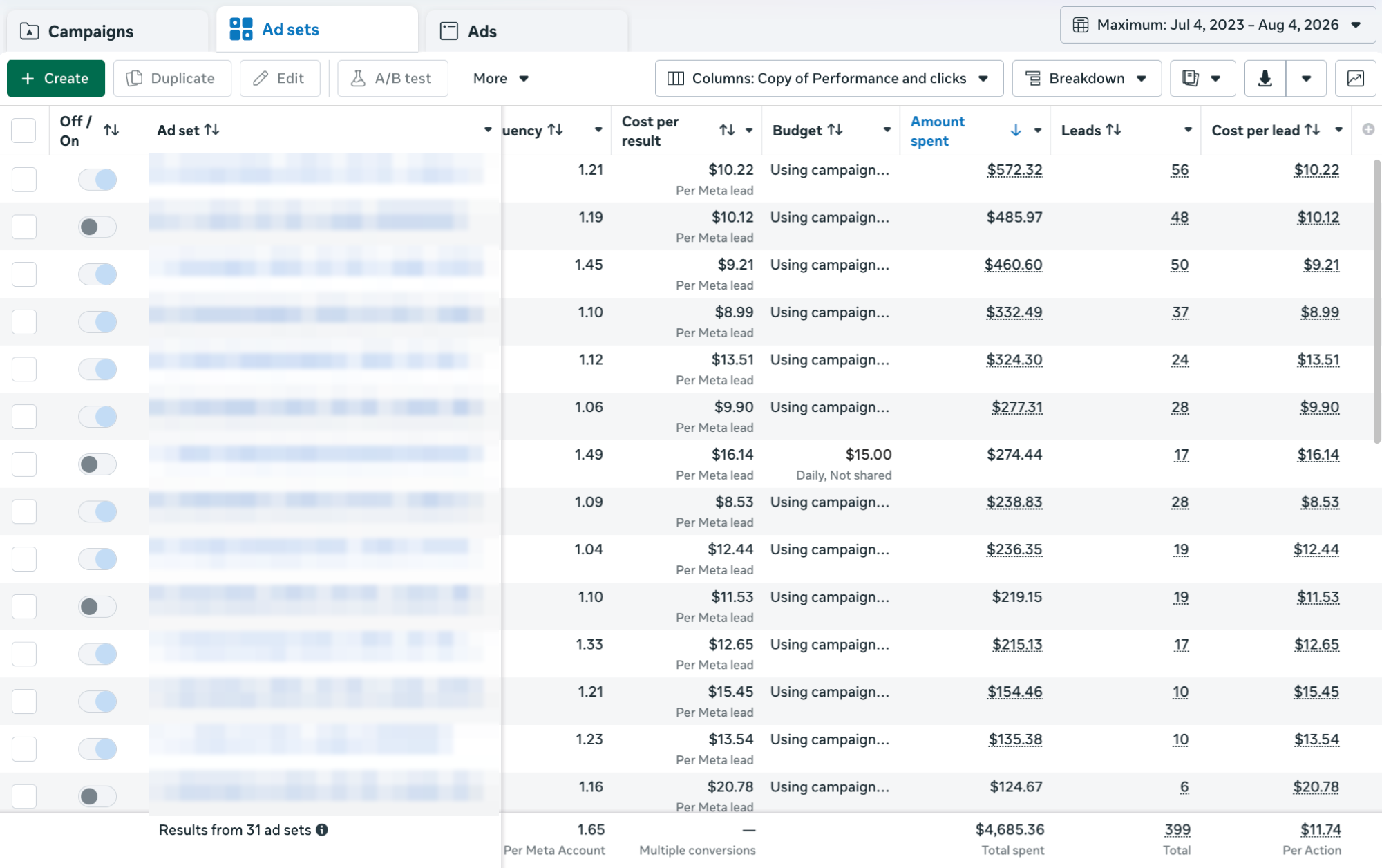Toggle on the ad set spending $219.15
This screenshot has height=868, width=1382.
point(97,607)
